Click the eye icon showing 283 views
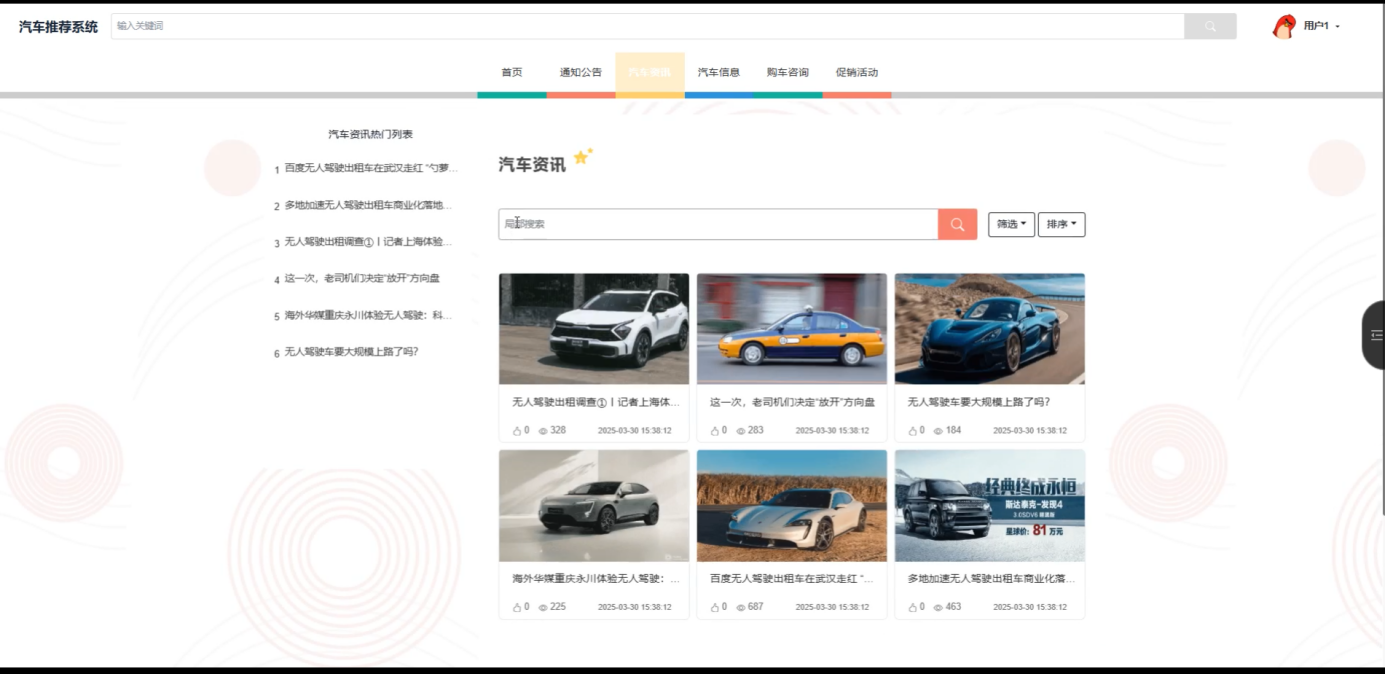 coord(741,431)
